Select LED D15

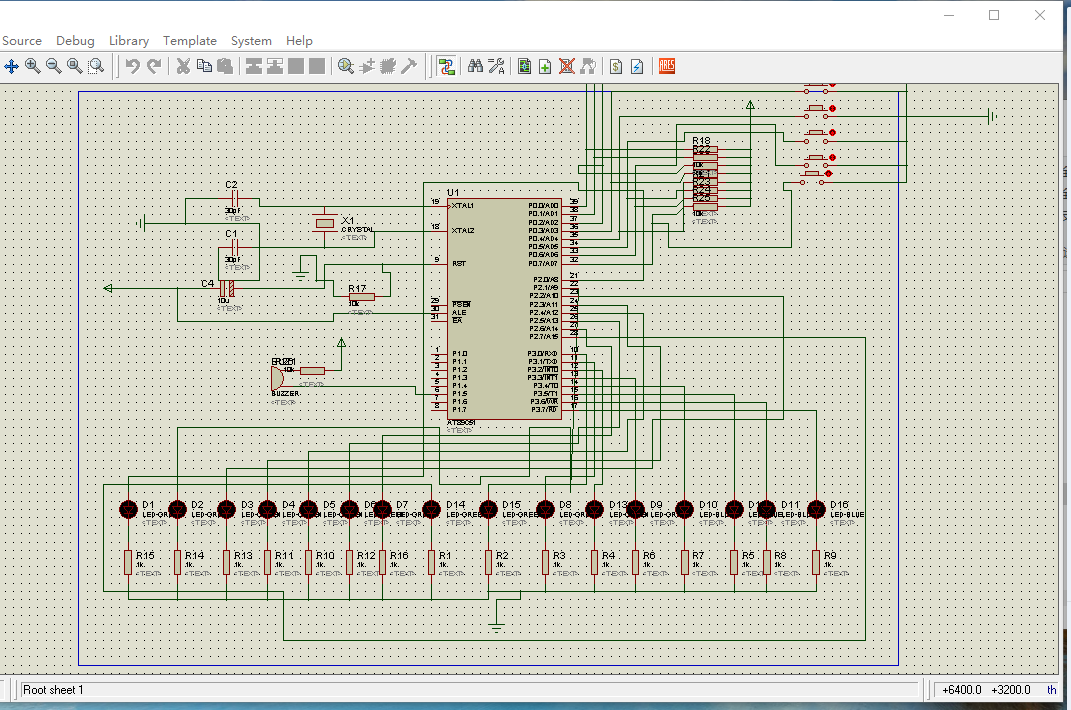[x=488, y=509]
